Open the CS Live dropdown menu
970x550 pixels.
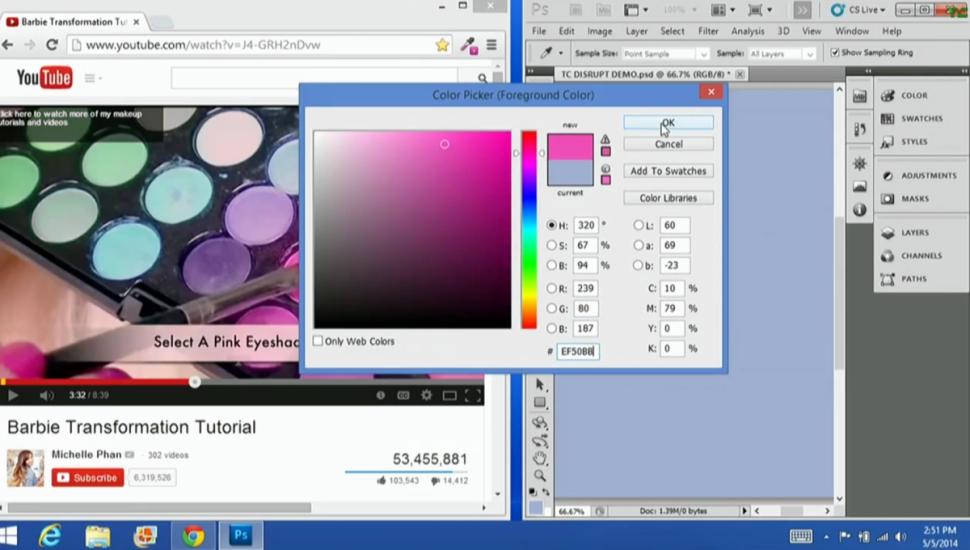click(864, 10)
